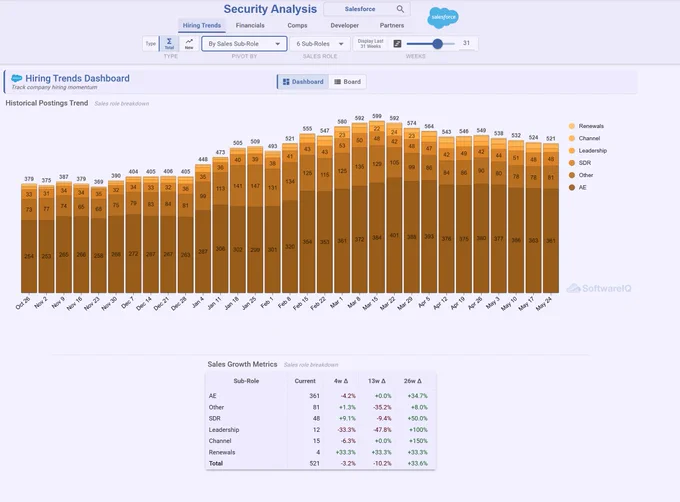
Task: Click the Oct 26 bar in the chart
Action: click(29, 238)
